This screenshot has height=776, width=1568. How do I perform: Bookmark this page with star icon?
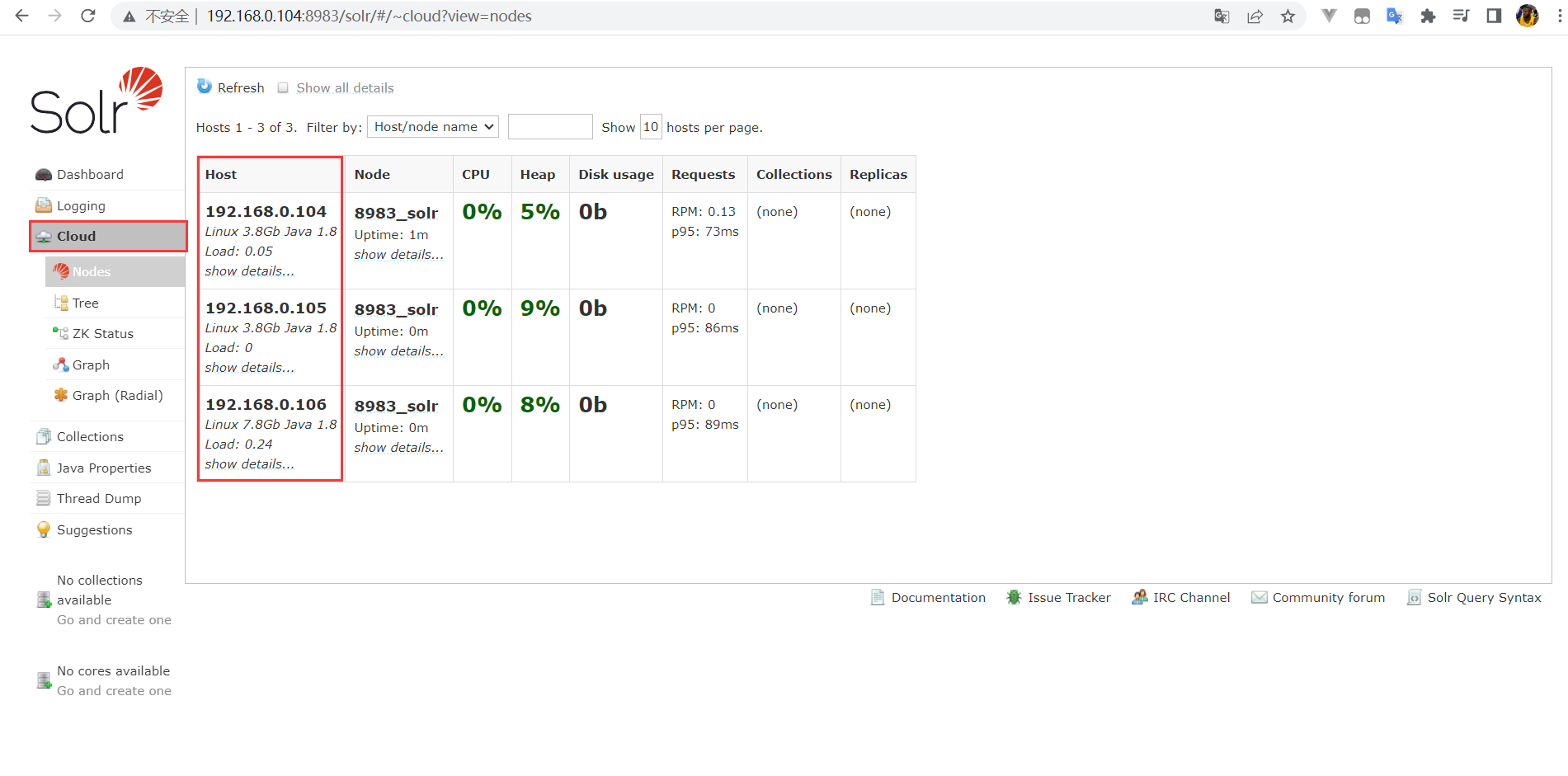(1288, 16)
